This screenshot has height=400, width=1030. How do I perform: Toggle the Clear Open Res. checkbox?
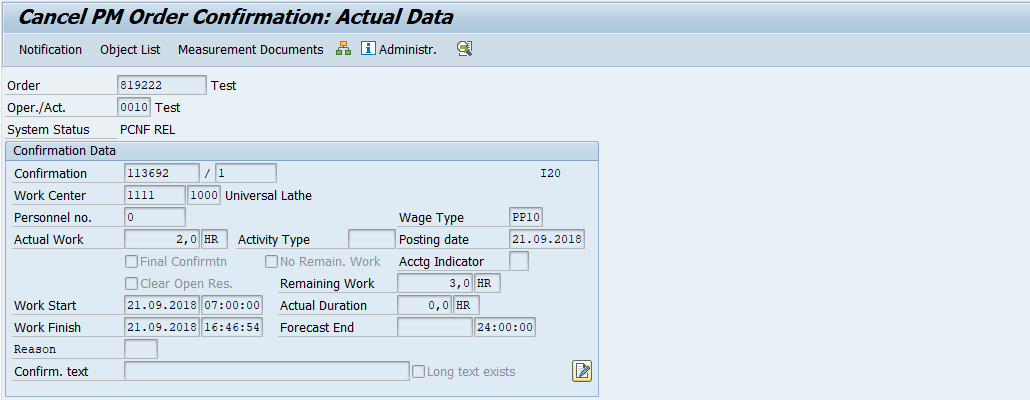131,284
